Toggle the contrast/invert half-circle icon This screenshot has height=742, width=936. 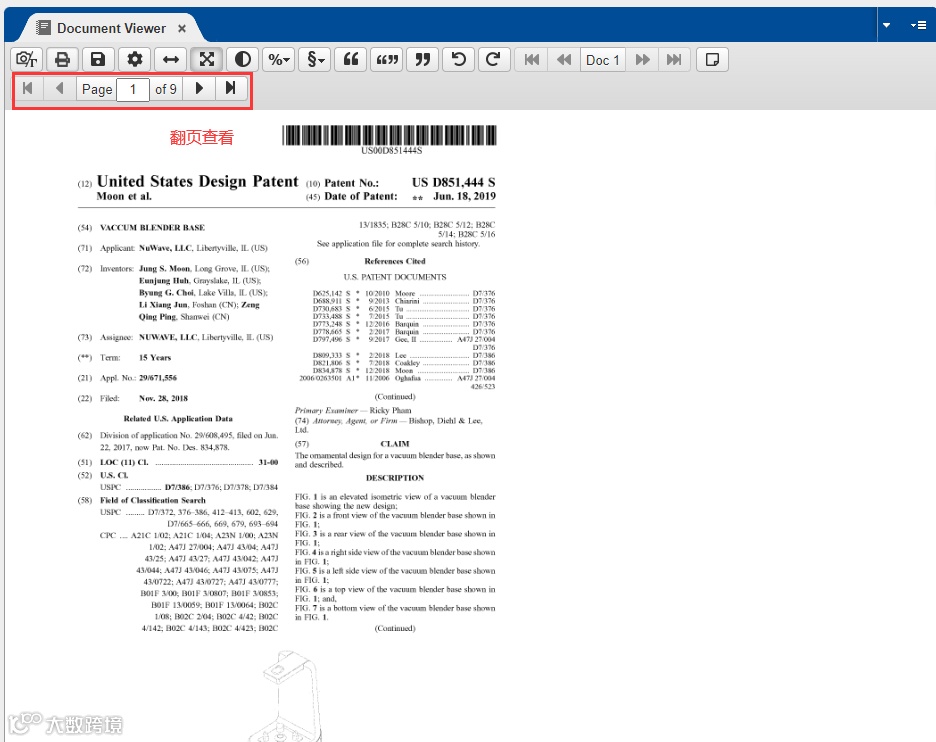coord(243,60)
